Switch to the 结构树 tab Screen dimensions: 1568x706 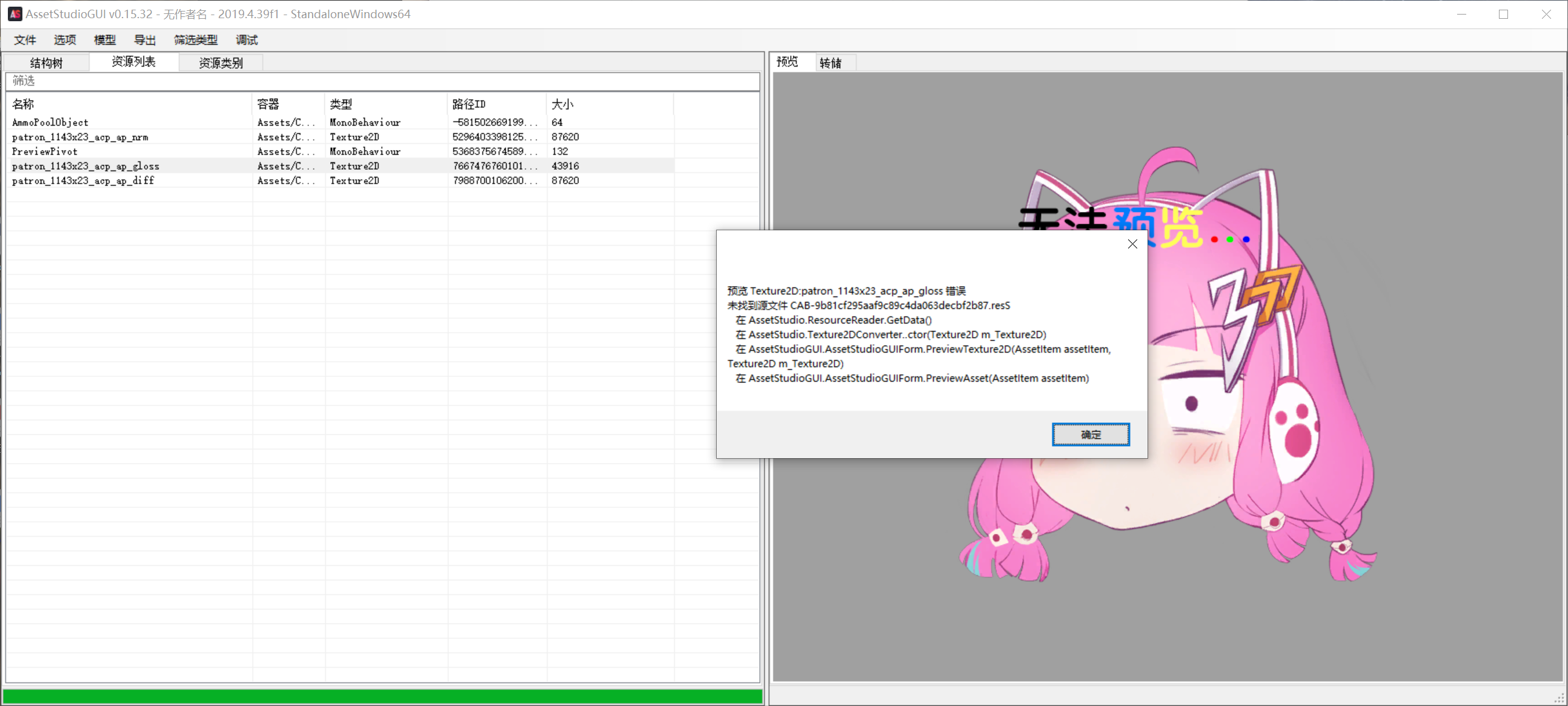tap(46, 62)
